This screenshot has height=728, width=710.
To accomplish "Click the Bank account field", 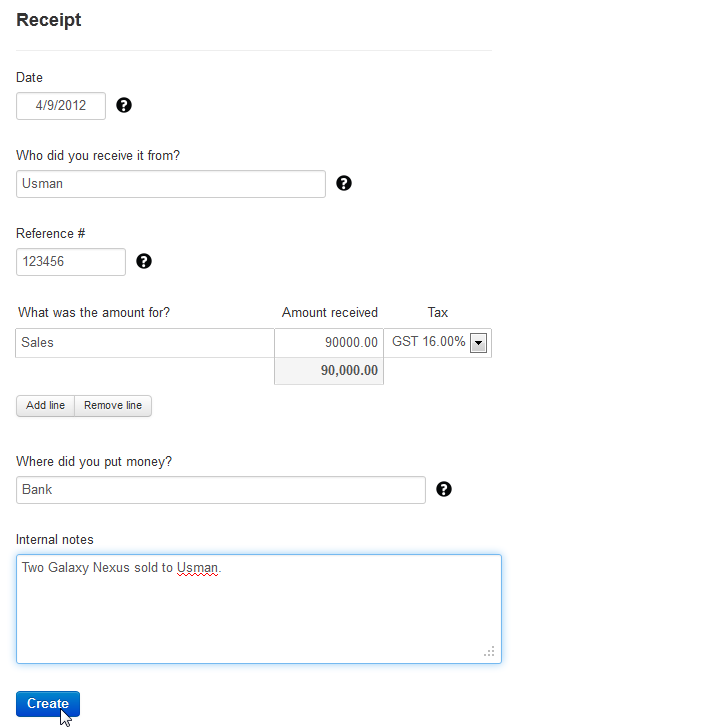I will [221, 490].
